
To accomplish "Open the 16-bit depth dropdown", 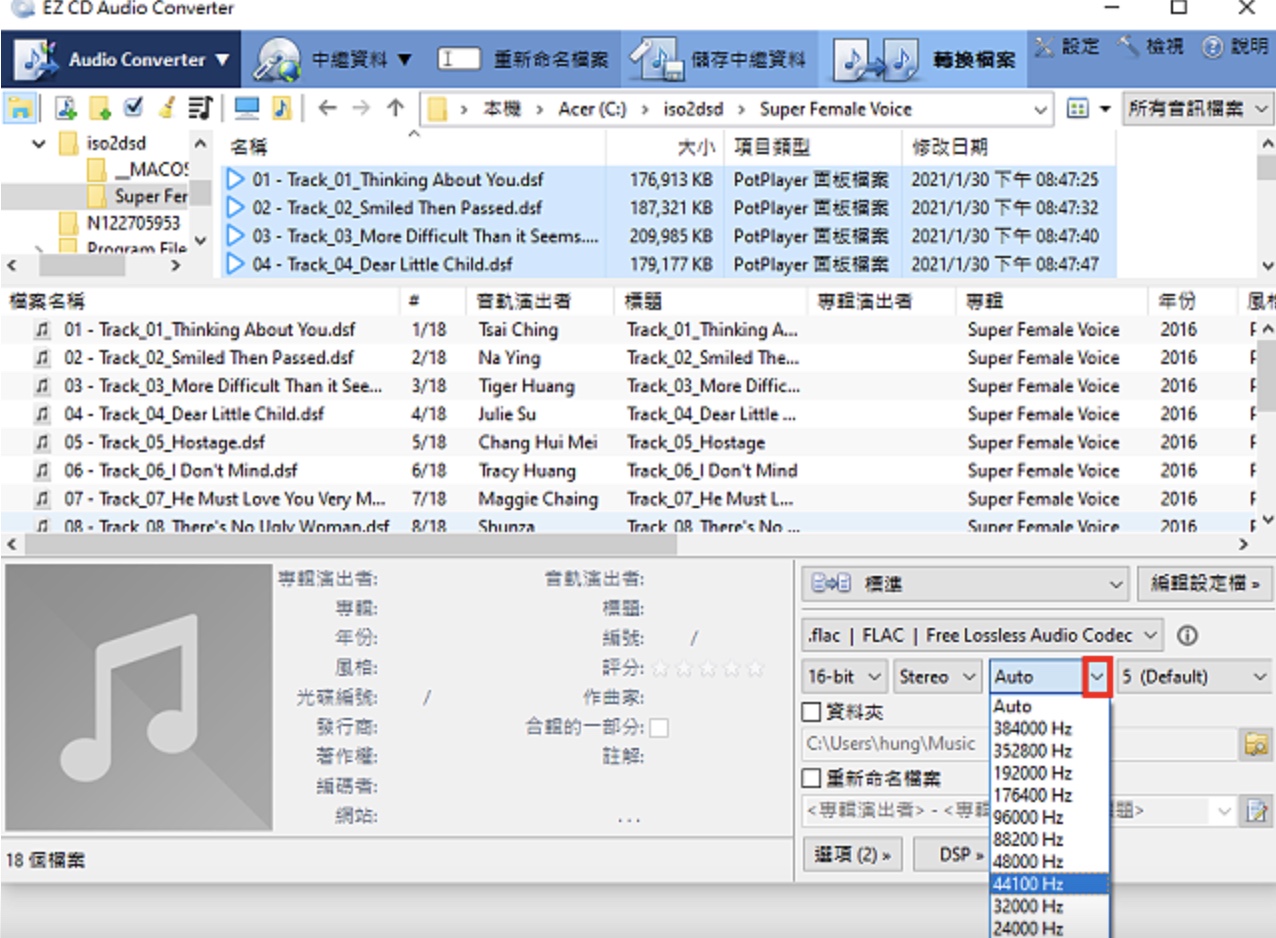I will click(x=845, y=677).
